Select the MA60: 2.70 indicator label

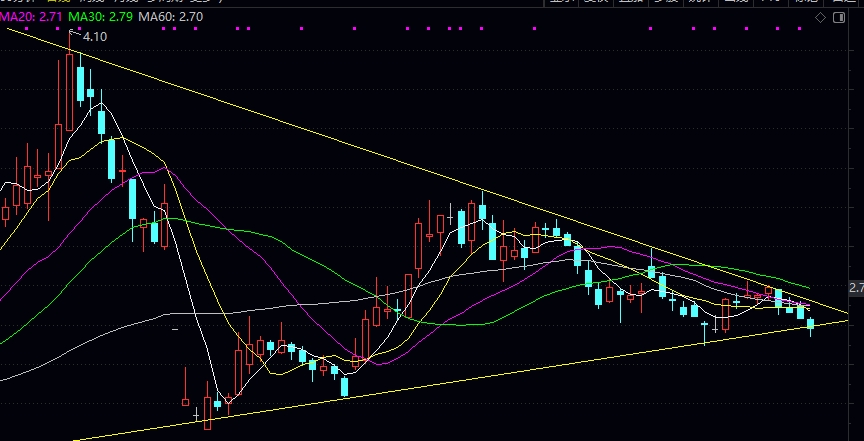pyautogui.click(x=170, y=17)
